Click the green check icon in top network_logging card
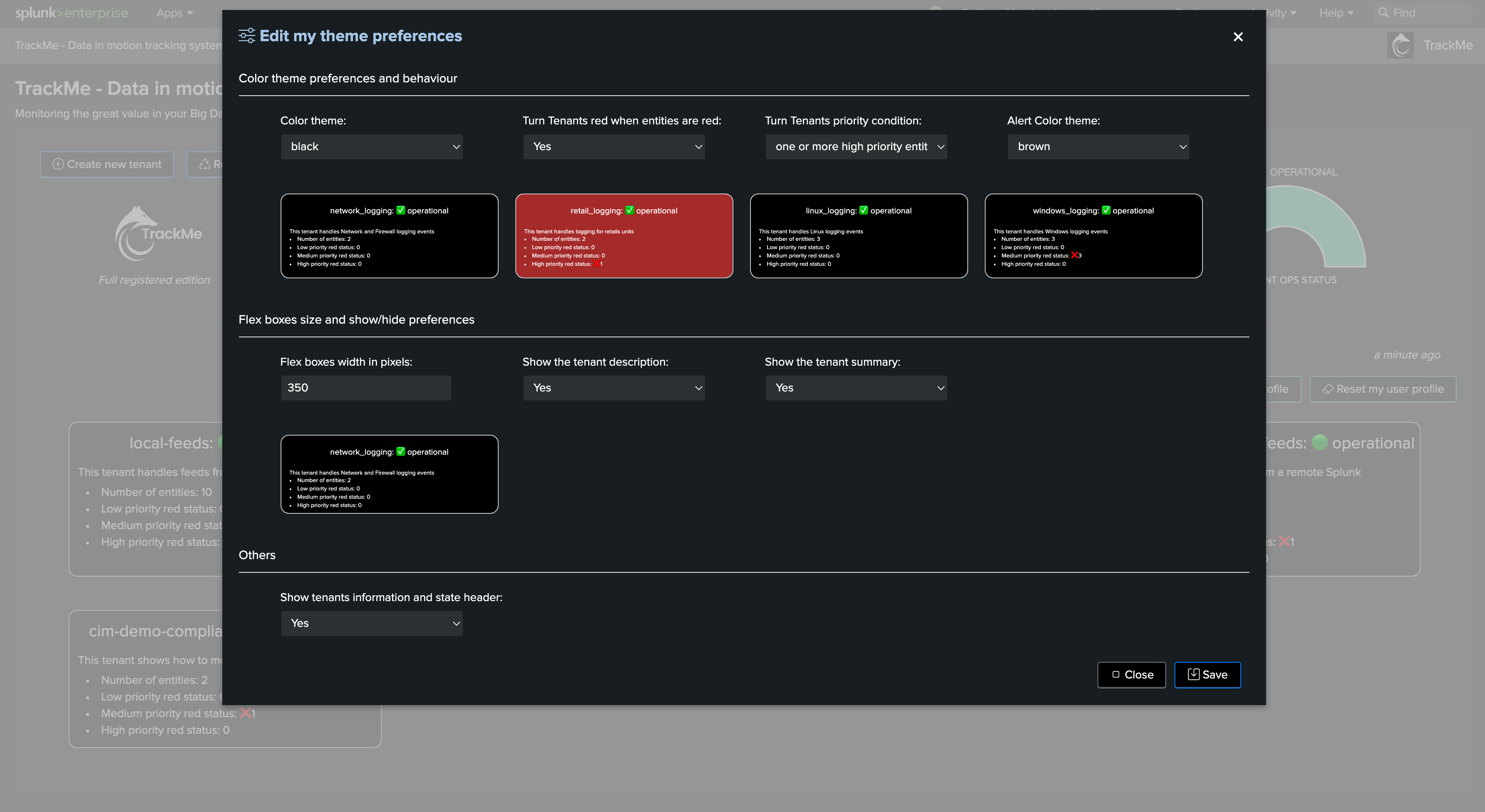Image resolution: width=1485 pixels, height=812 pixels. click(401, 210)
